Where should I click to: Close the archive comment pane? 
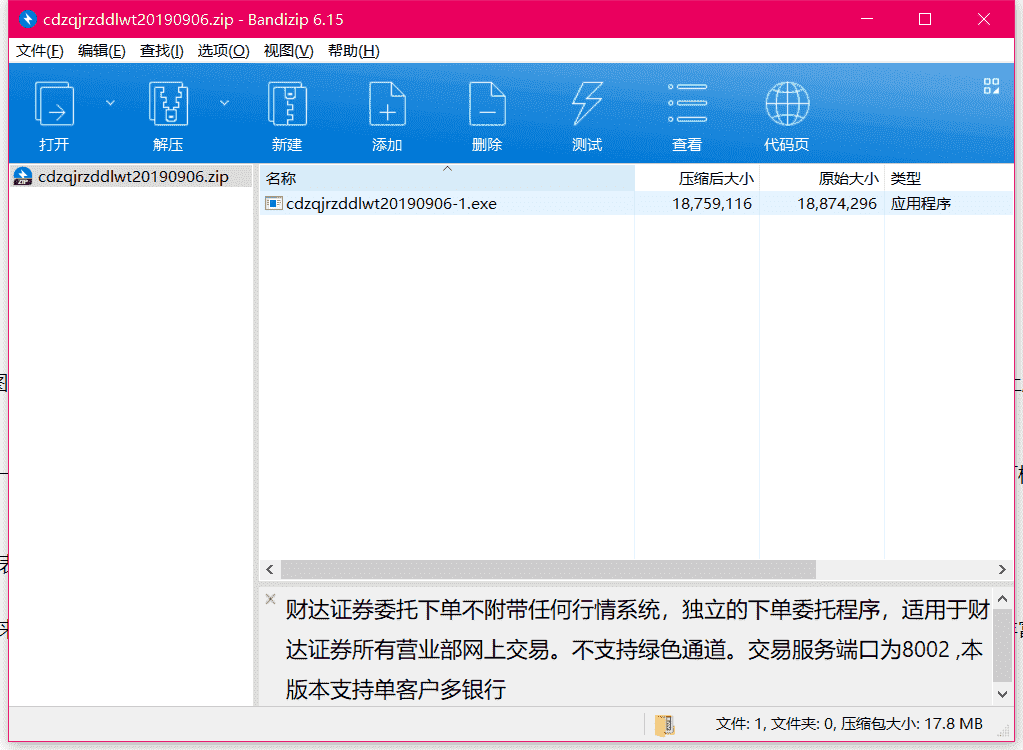pos(270,599)
